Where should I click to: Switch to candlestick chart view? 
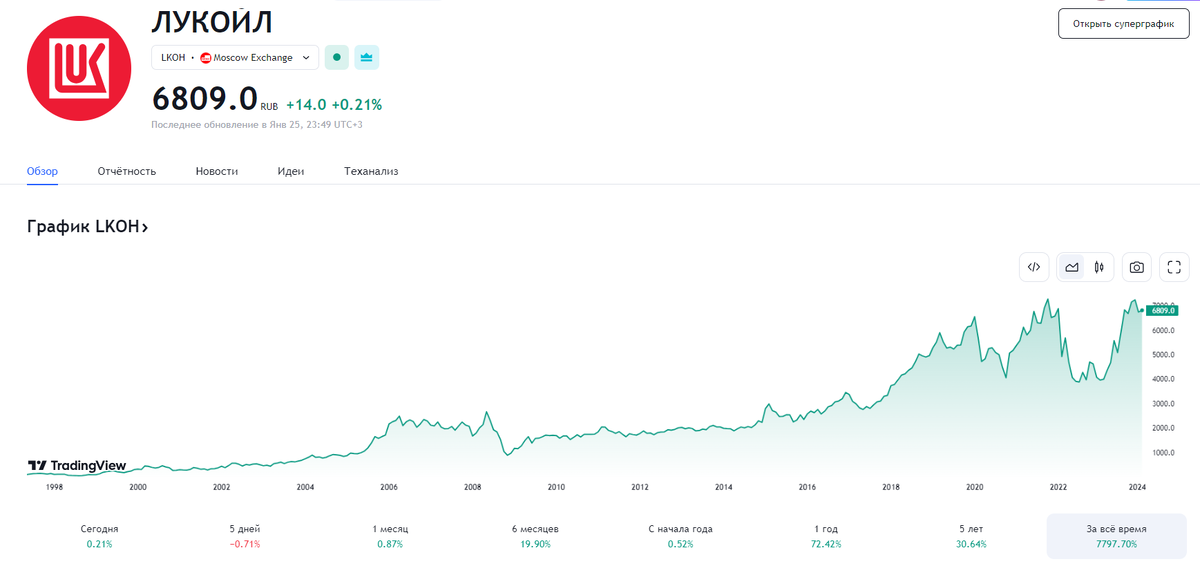pos(1098,267)
